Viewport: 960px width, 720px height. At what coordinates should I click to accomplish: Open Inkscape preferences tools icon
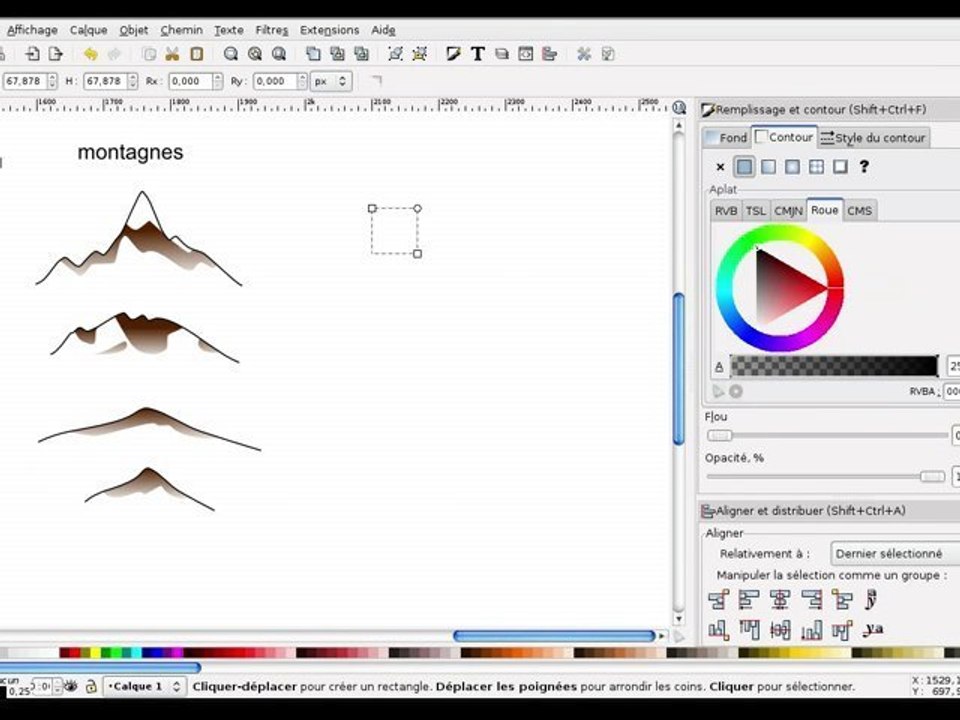click(583, 54)
